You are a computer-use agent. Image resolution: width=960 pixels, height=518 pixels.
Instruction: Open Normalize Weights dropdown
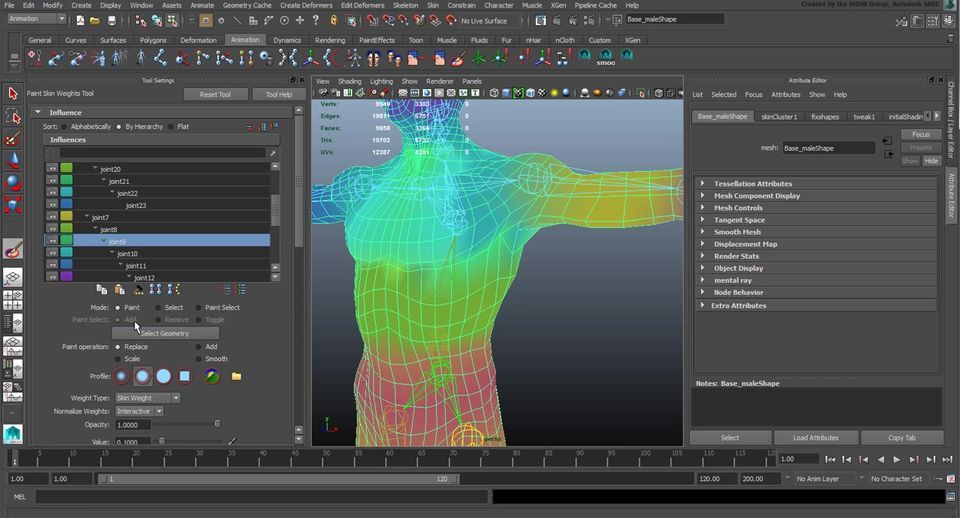(139, 411)
